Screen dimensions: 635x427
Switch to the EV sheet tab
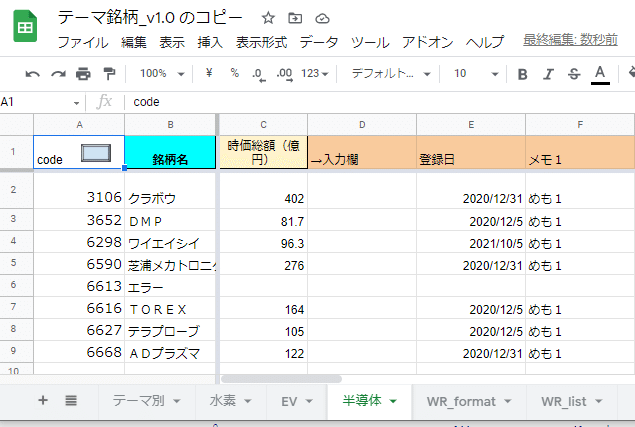coord(289,401)
